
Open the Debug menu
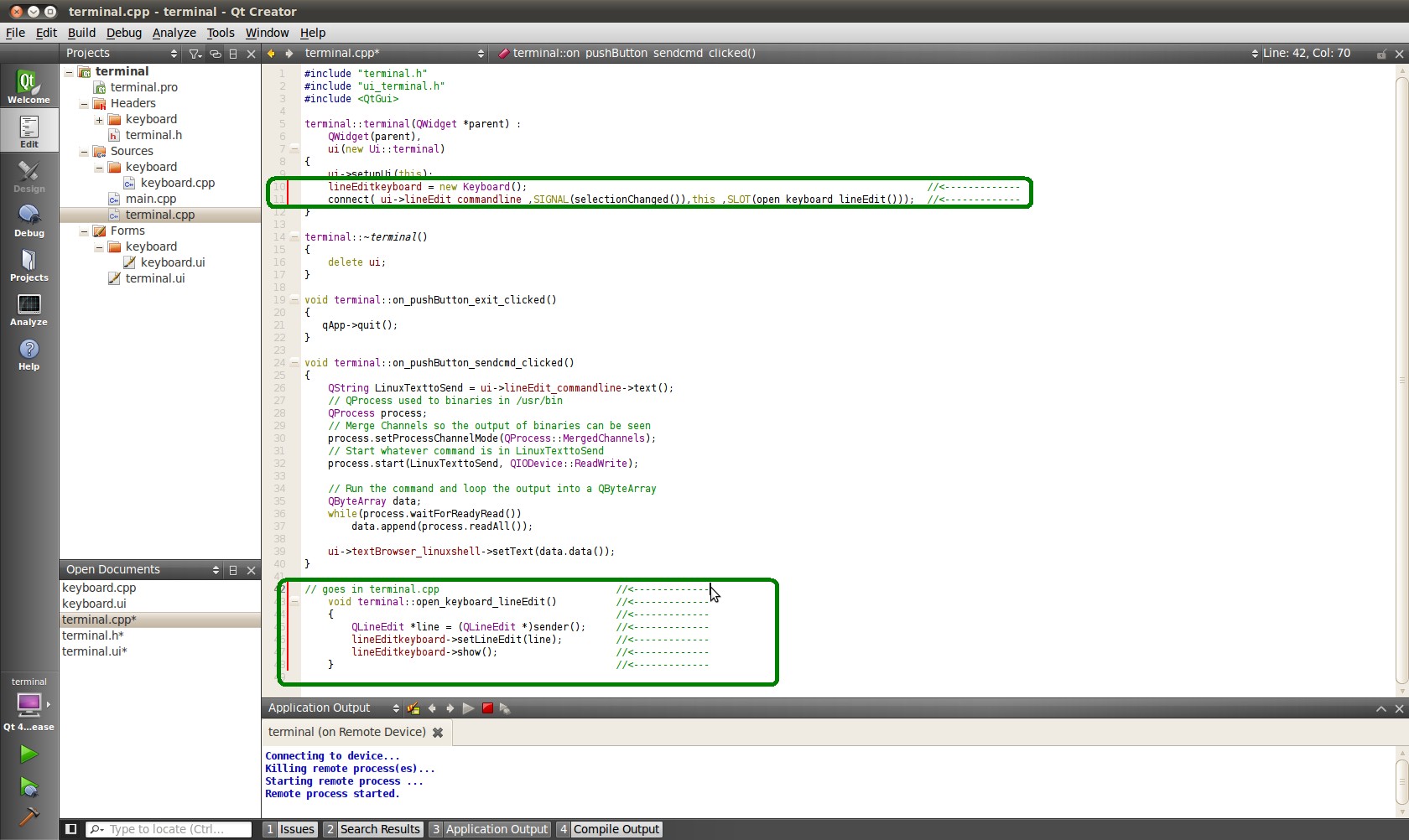click(x=124, y=33)
